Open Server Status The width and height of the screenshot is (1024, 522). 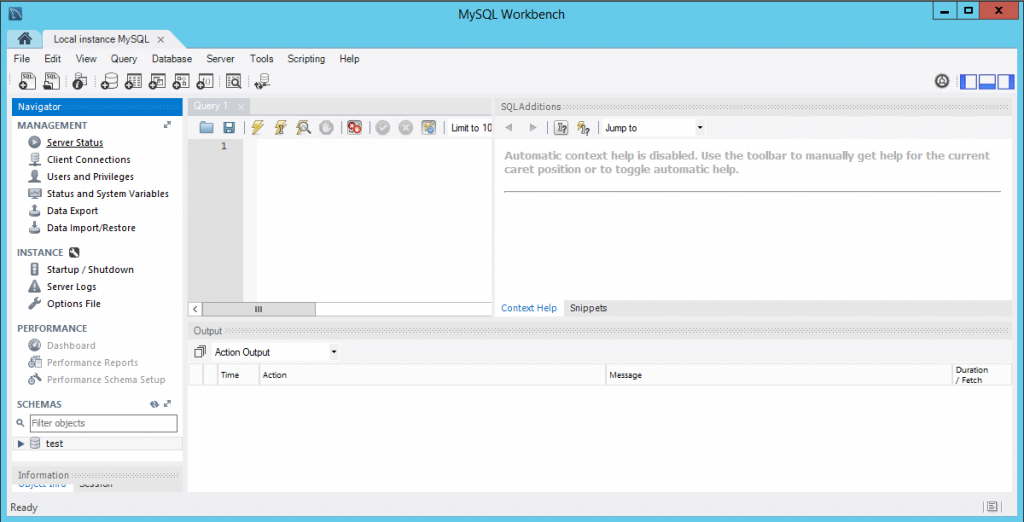pyautogui.click(x=75, y=142)
